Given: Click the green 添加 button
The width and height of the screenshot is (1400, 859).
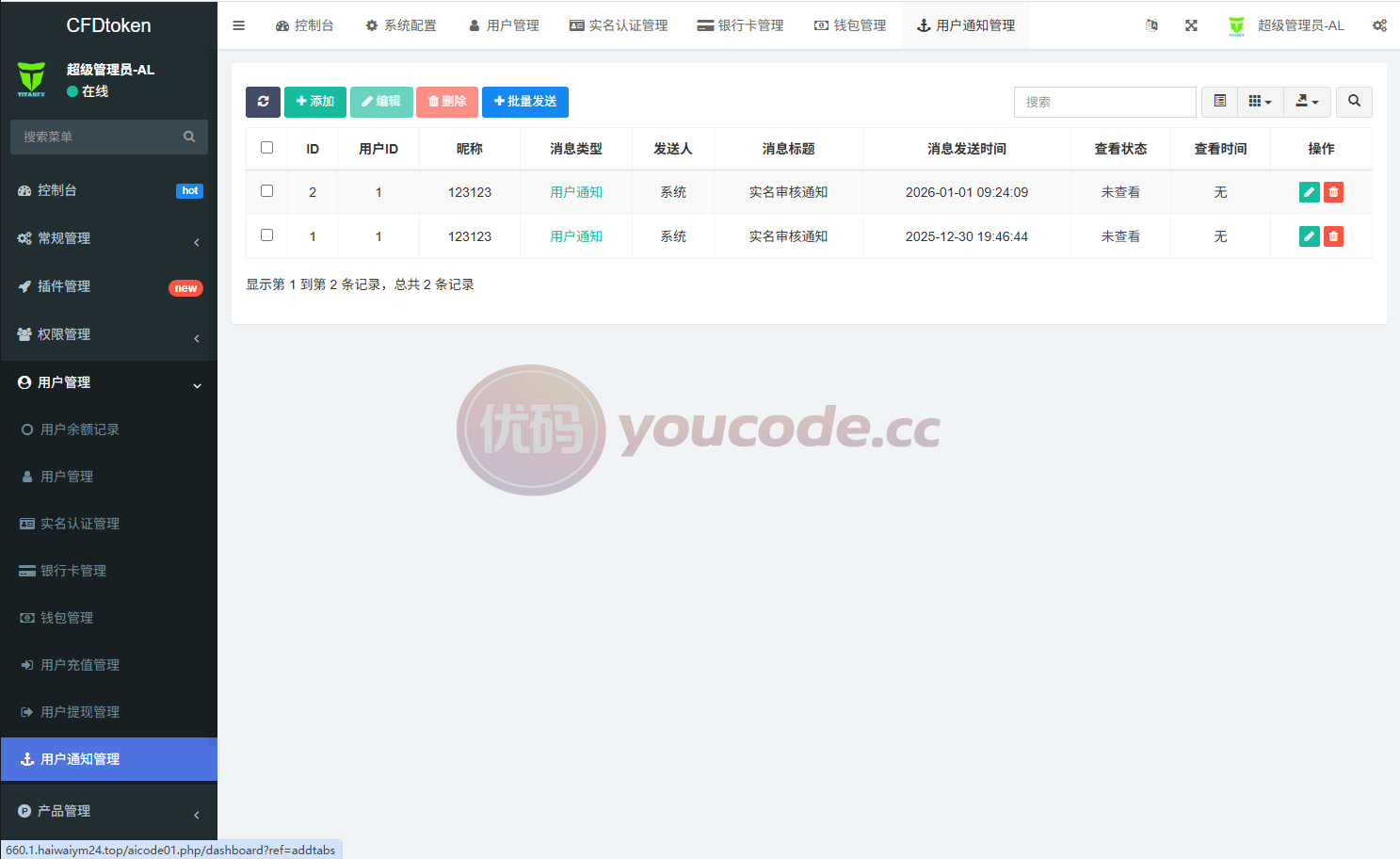Looking at the screenshot, I should tap(315, 102).
